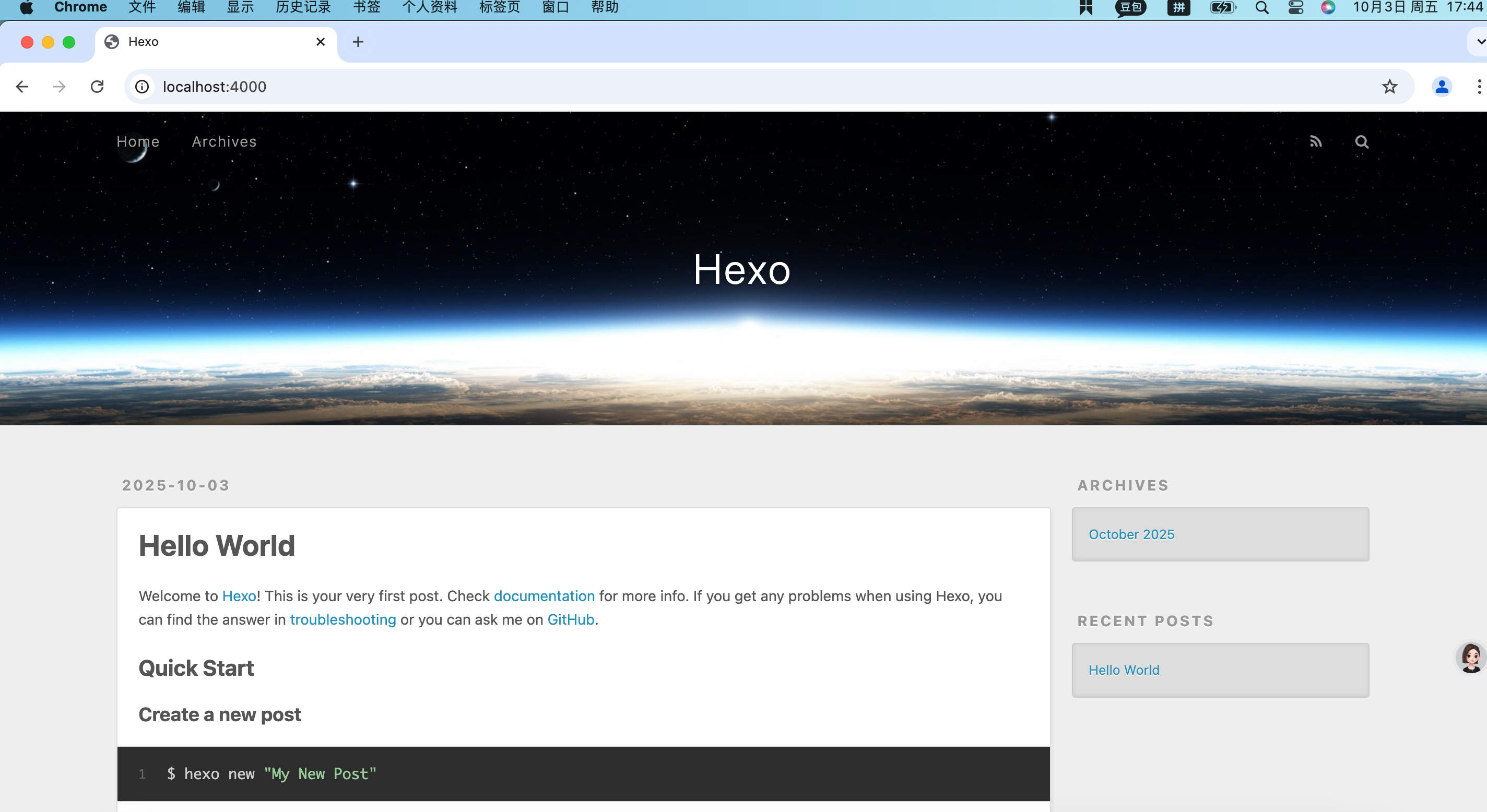Screen dimensions: 1487x812
Task: Reload the page with refresh icon
Action: [x=97, y=87]
